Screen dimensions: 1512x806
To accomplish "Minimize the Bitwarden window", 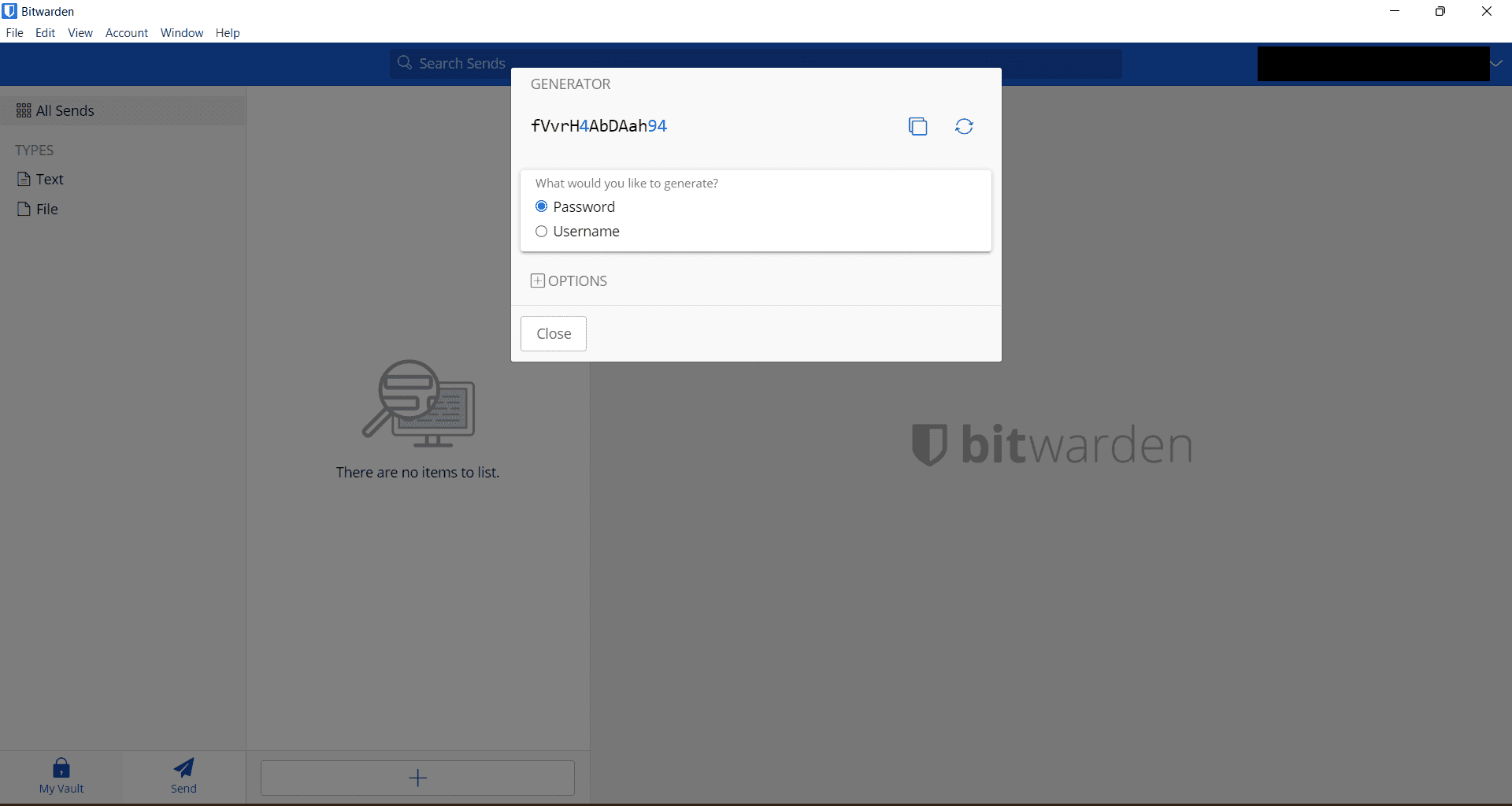I will pos(1395,11).
